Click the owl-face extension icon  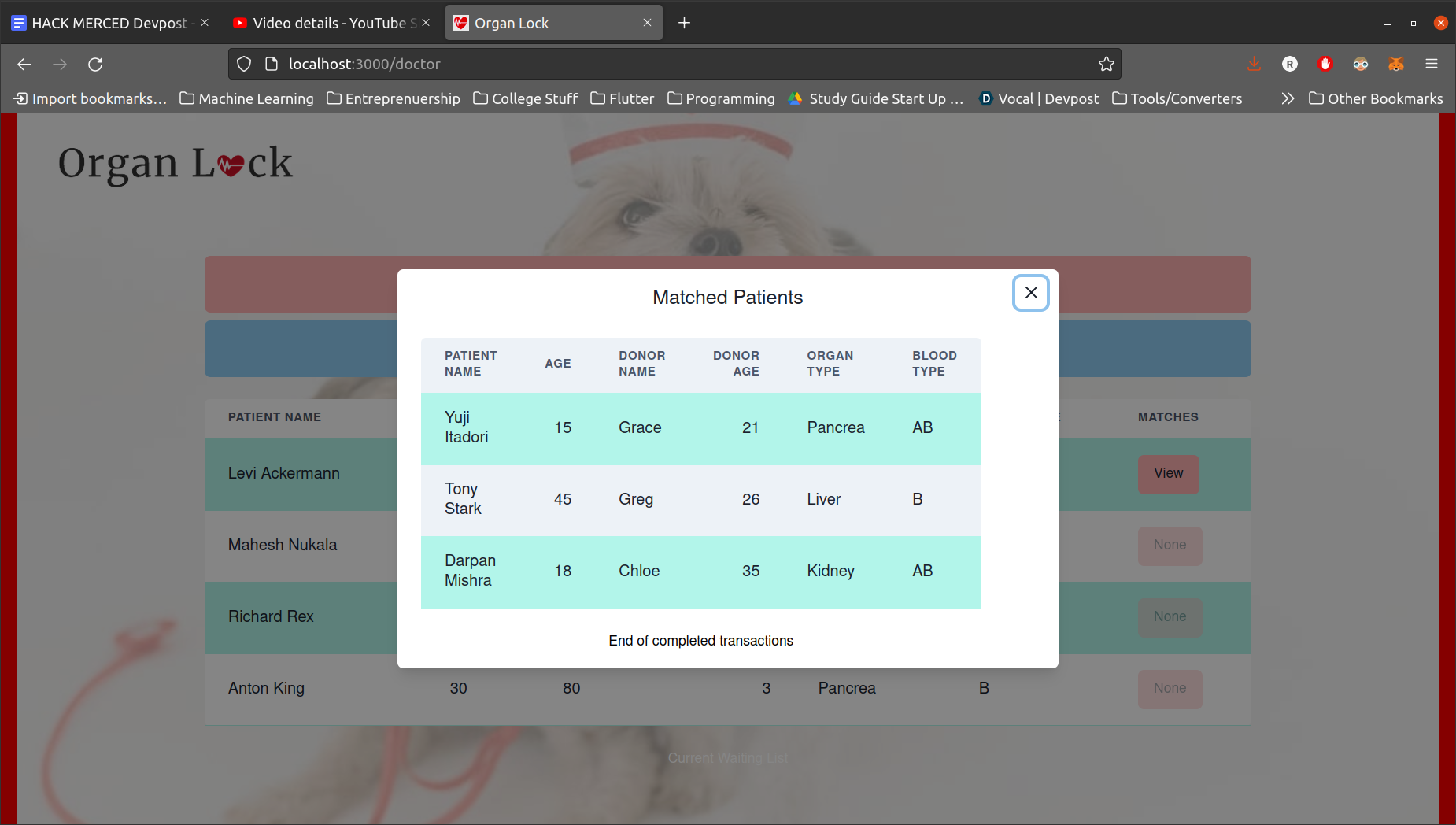pos(1361,64)
